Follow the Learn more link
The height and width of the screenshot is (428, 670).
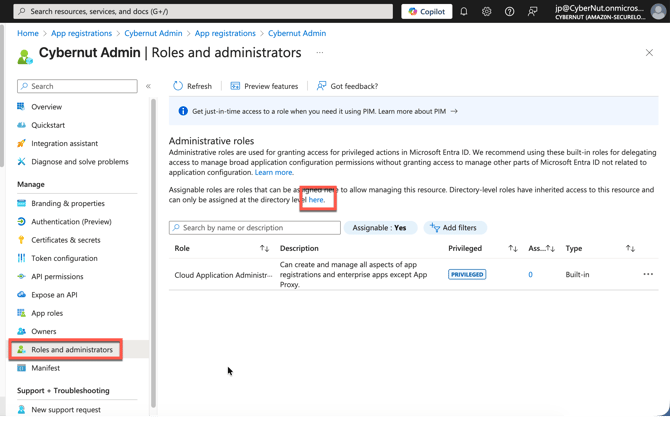coord(274,172)
